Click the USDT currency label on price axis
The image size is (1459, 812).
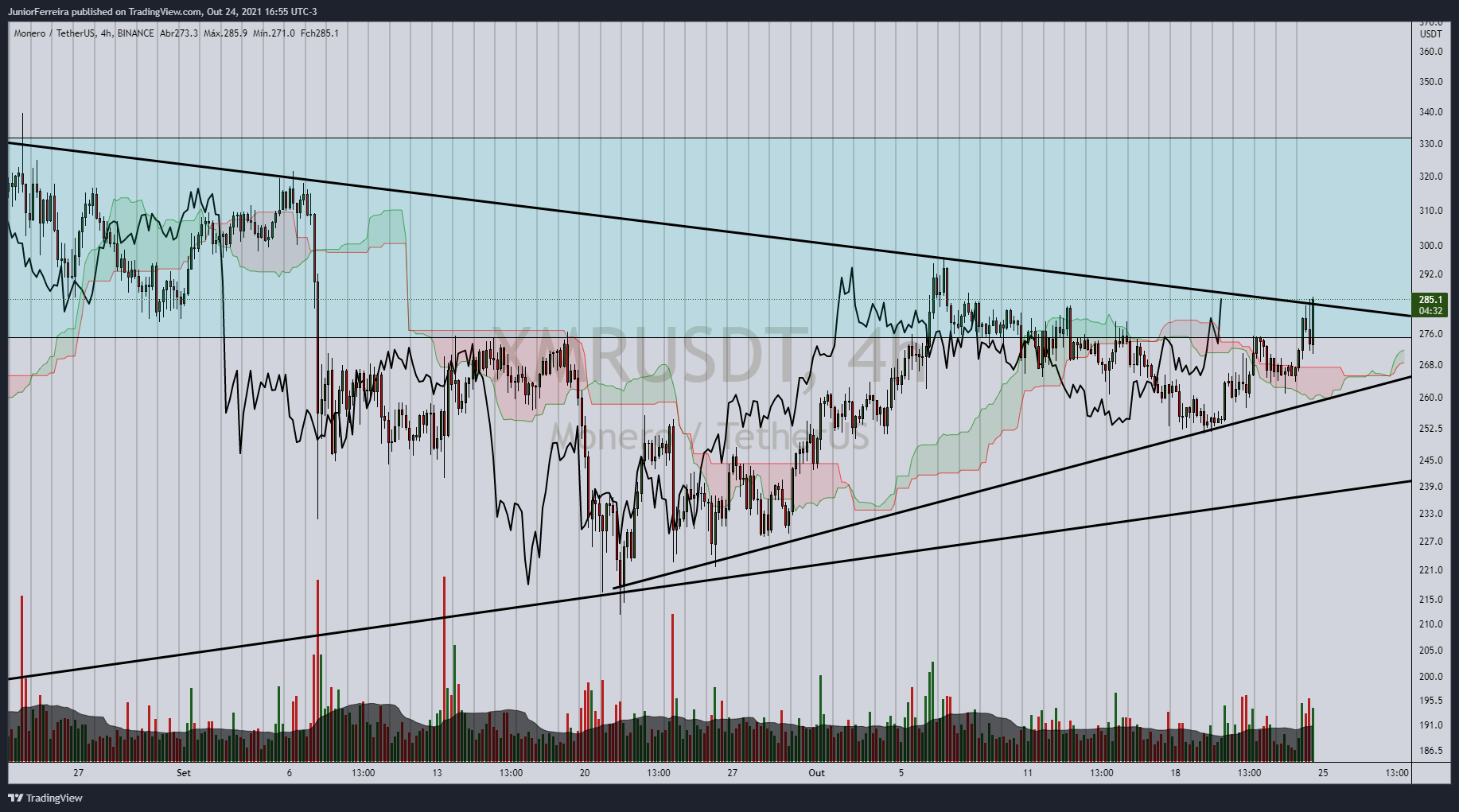pyautogui.click(x=1430, y=34)
